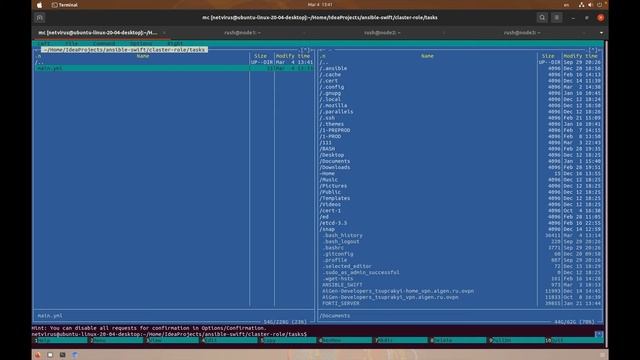The height and width of the screenshot is (360, 640).
Task: Open the Options menu in Midnight Commander
Action: pyautogui.click(x=141, y=43)
